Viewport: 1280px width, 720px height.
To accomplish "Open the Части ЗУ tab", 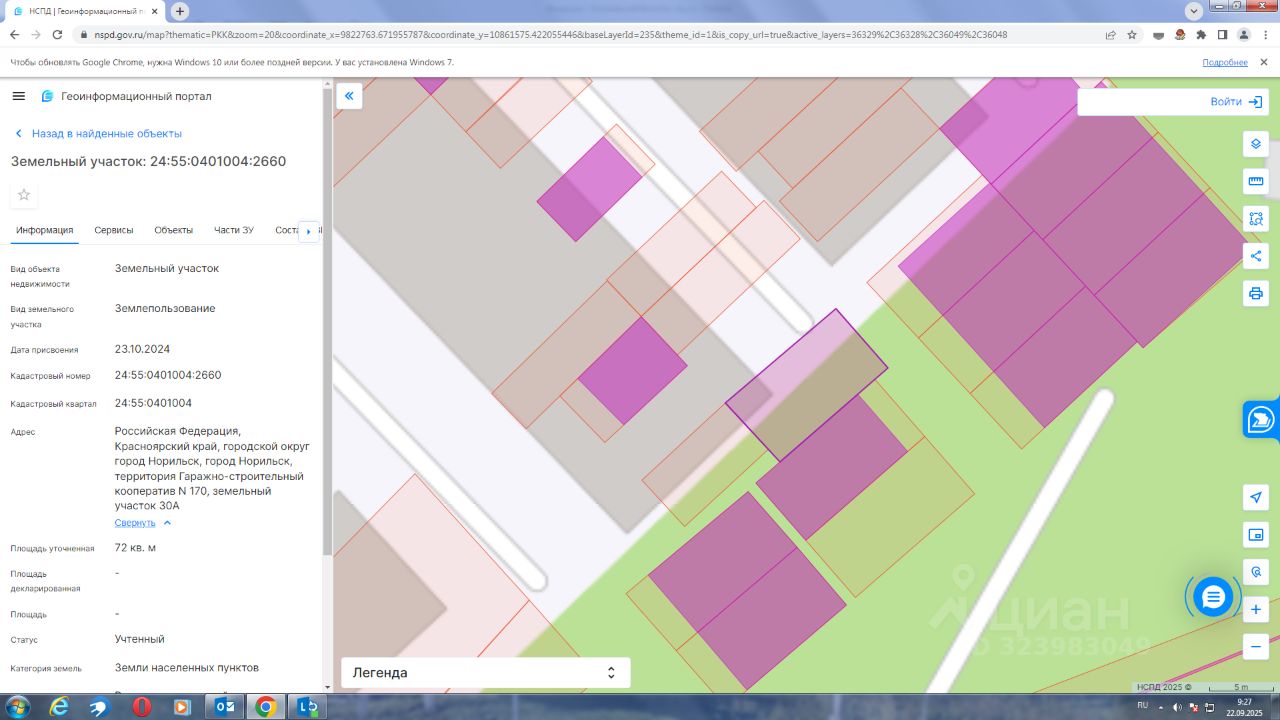I will click(x=233, y=230).
